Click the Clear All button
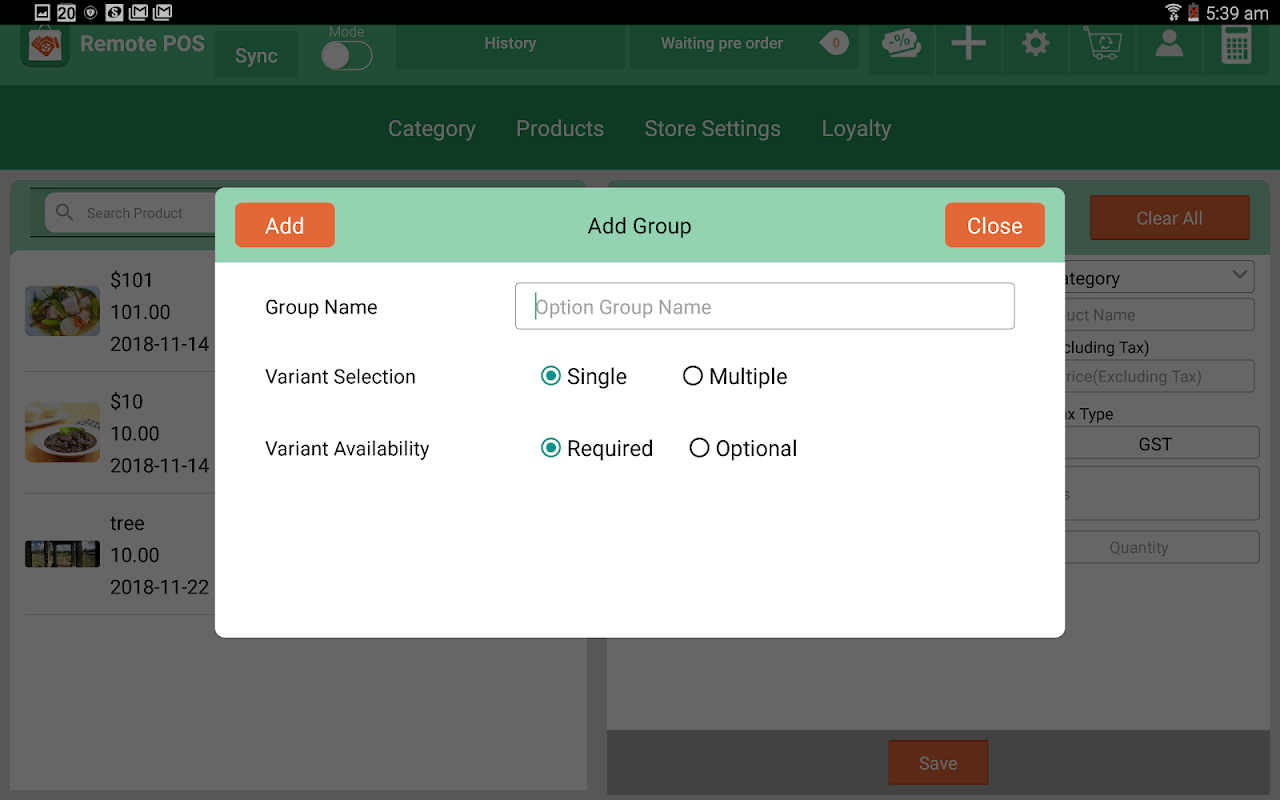This screenshot has width=1280, height=800. point(1170,218)
